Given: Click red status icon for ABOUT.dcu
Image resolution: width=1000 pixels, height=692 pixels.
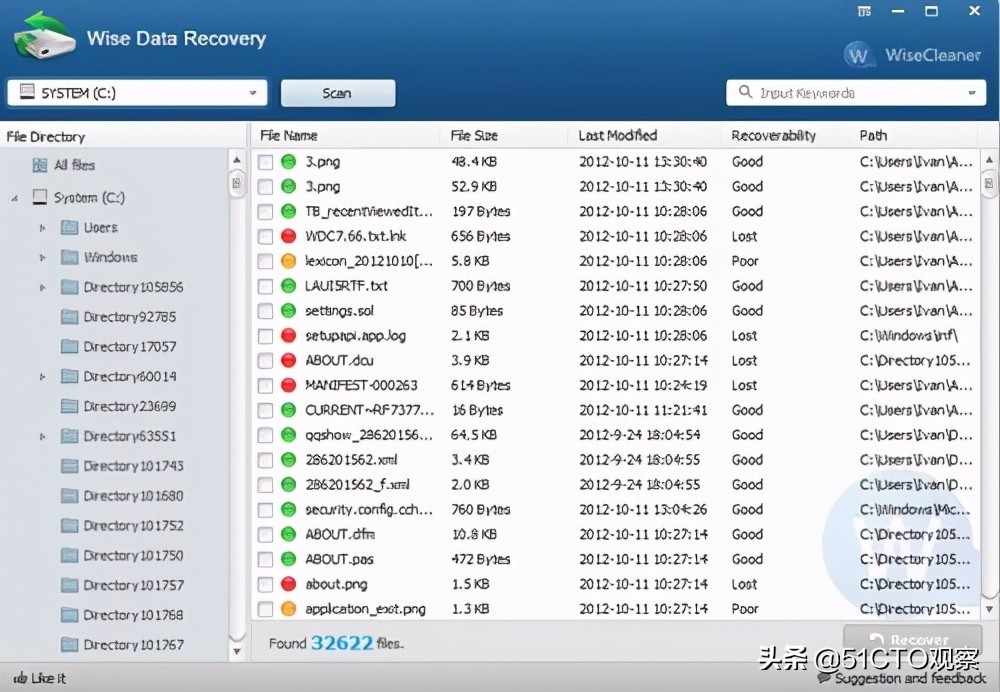Looking at the screenshot, I should click(x=289, y=360).
